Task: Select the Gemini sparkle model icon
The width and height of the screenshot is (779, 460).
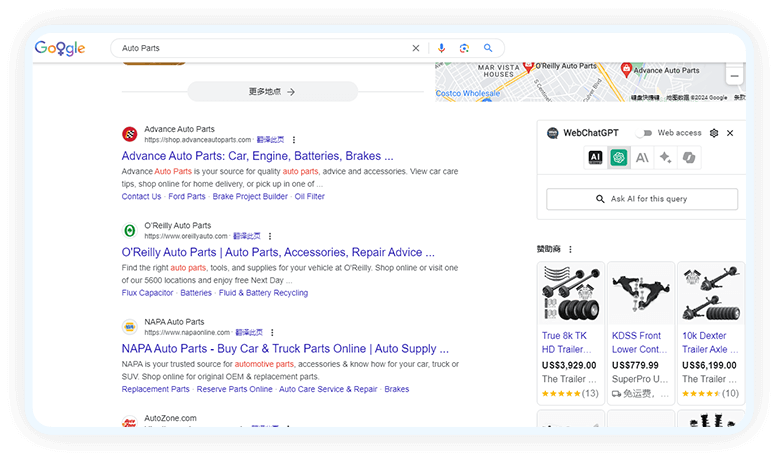Action: (665, 158)
